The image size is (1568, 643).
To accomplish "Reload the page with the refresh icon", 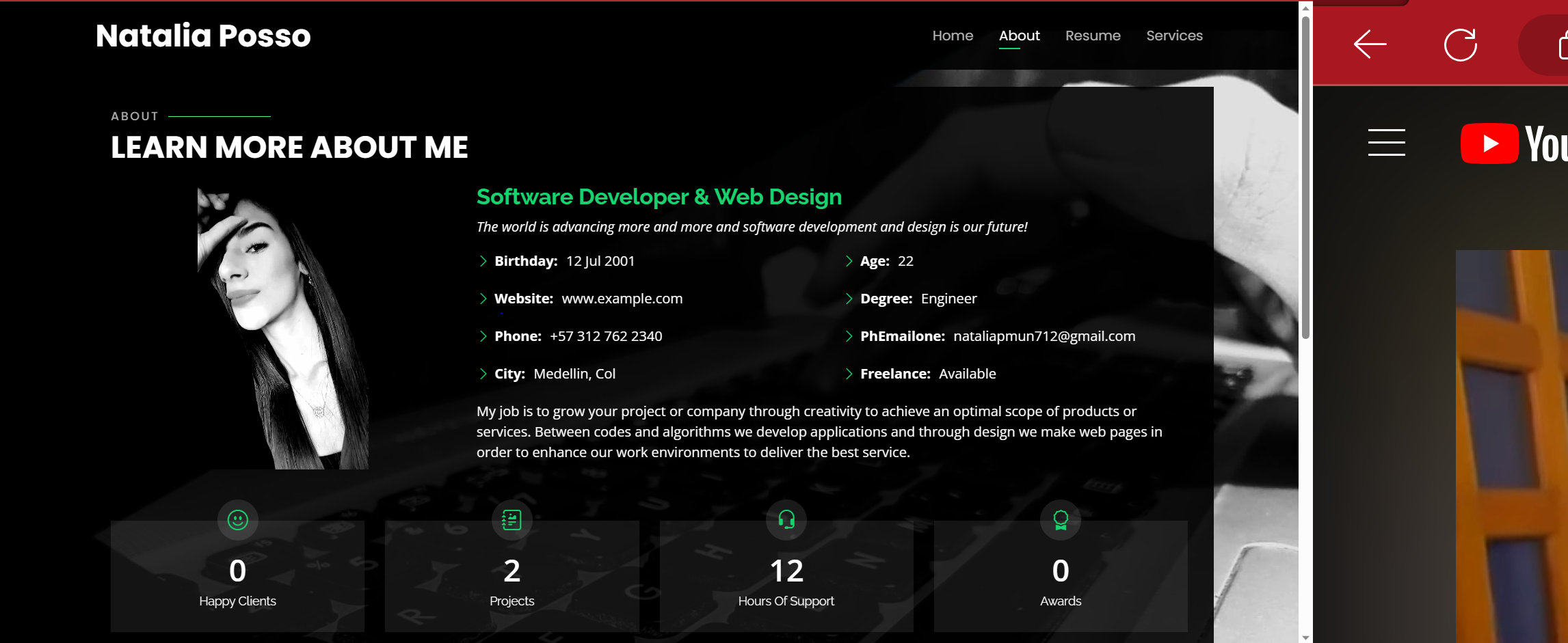I will 1461,45.
